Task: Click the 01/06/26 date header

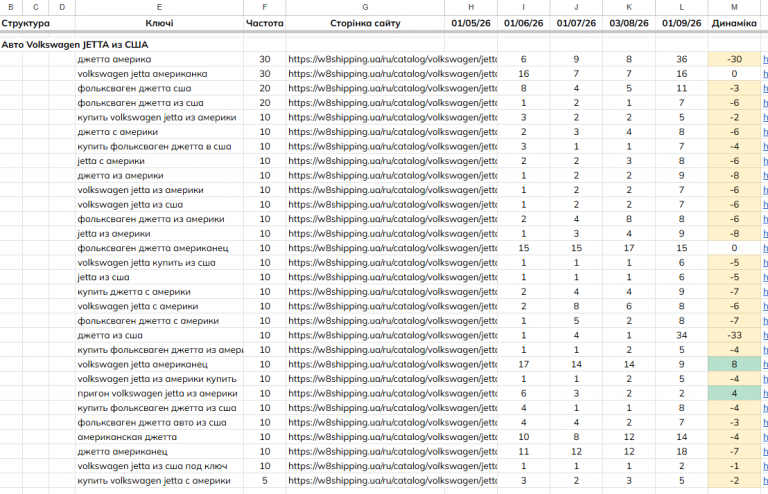Action: pos(524,23)
